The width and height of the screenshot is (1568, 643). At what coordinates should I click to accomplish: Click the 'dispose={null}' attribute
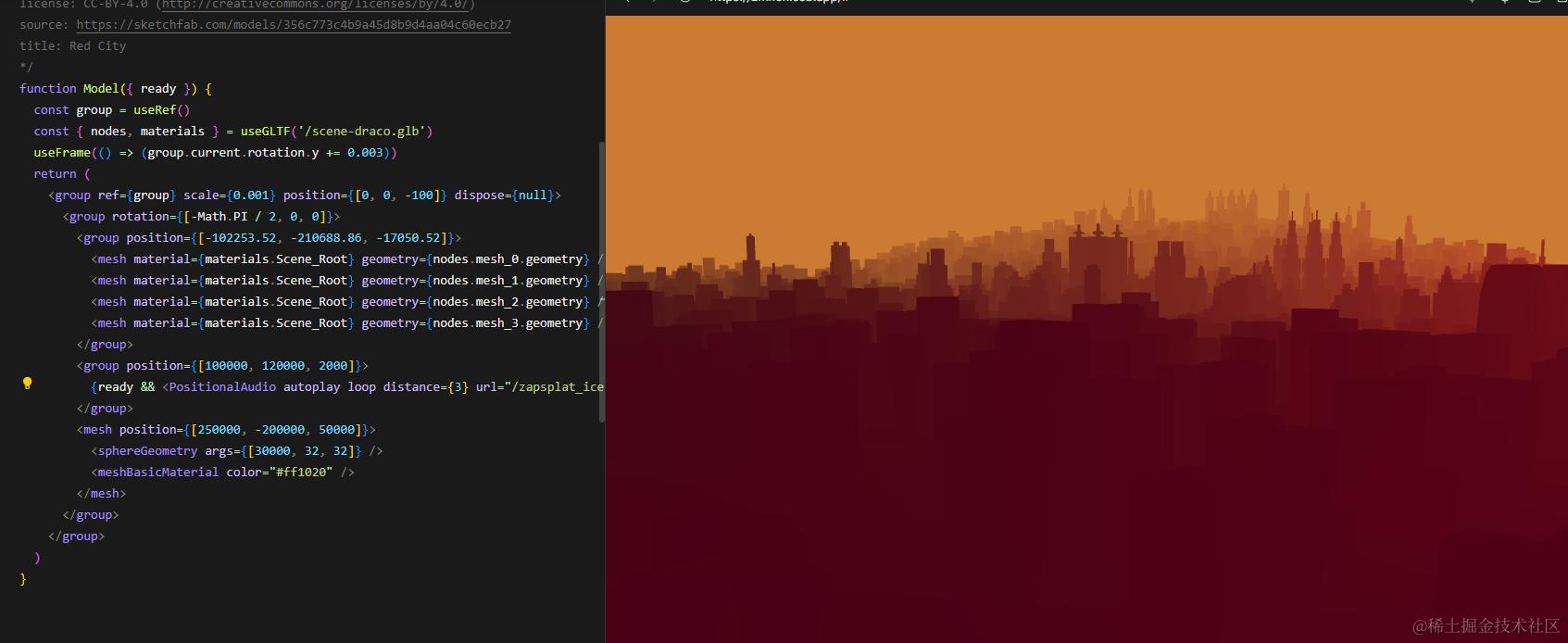pos(504,195)
